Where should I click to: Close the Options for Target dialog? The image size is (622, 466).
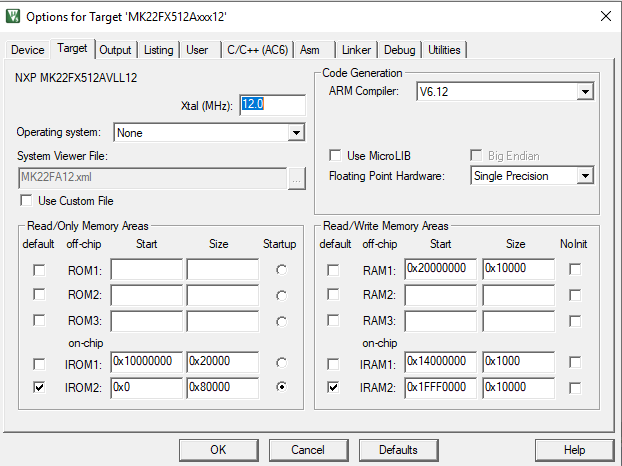(x=605, y=16)
